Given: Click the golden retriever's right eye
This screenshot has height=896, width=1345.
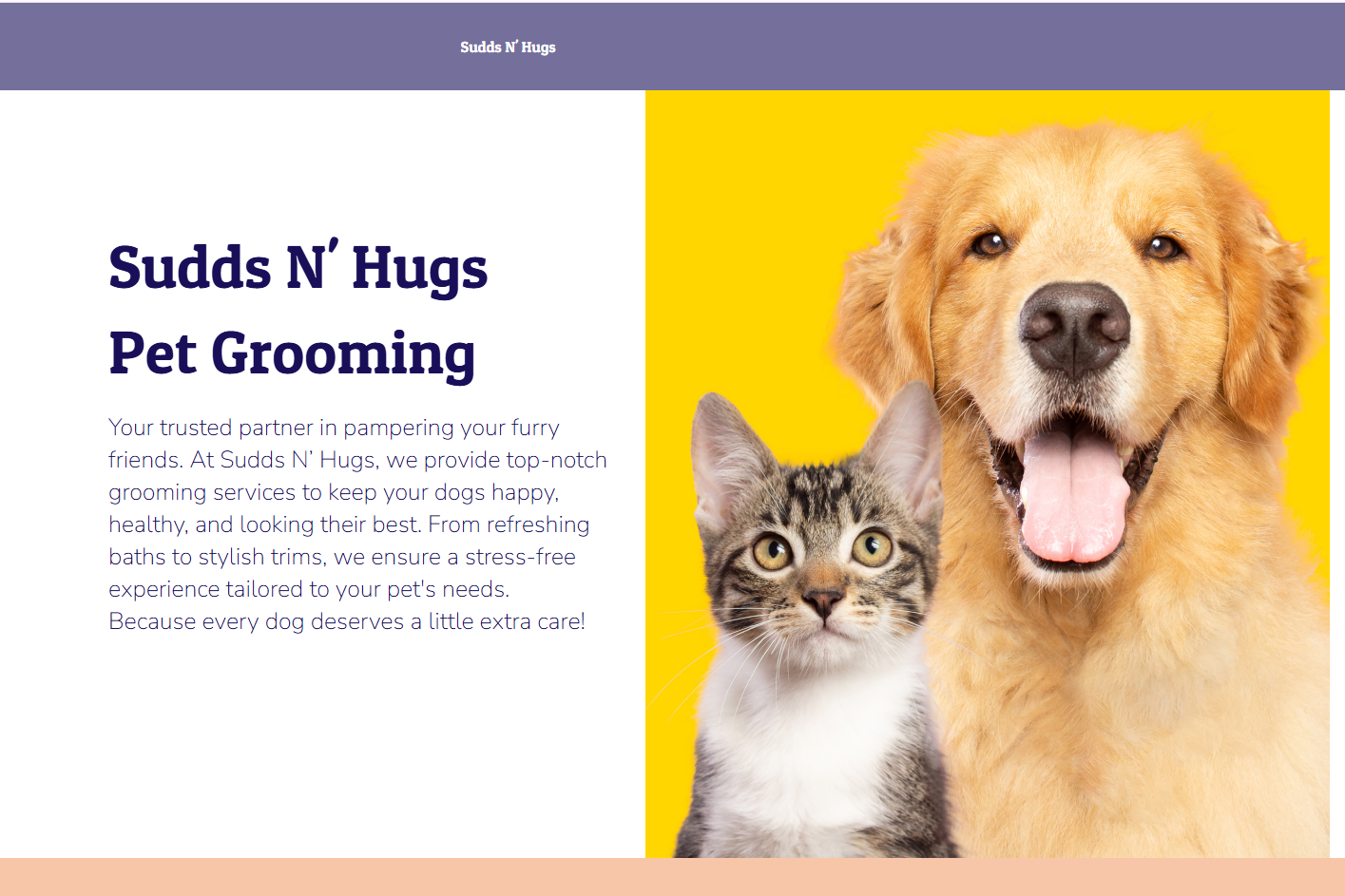Looking at the screenshot, I should 989,243.
